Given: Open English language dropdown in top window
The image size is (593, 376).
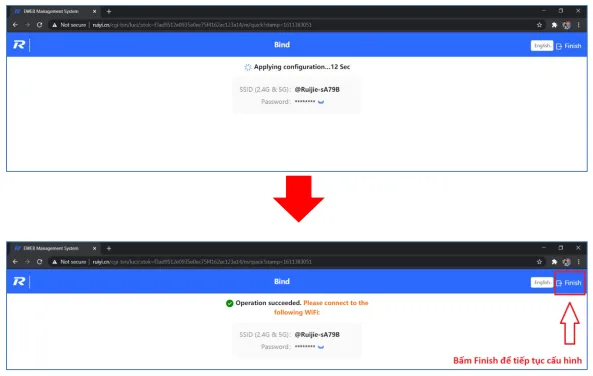Looking at the screenshot, I should (x=542, y=45).
